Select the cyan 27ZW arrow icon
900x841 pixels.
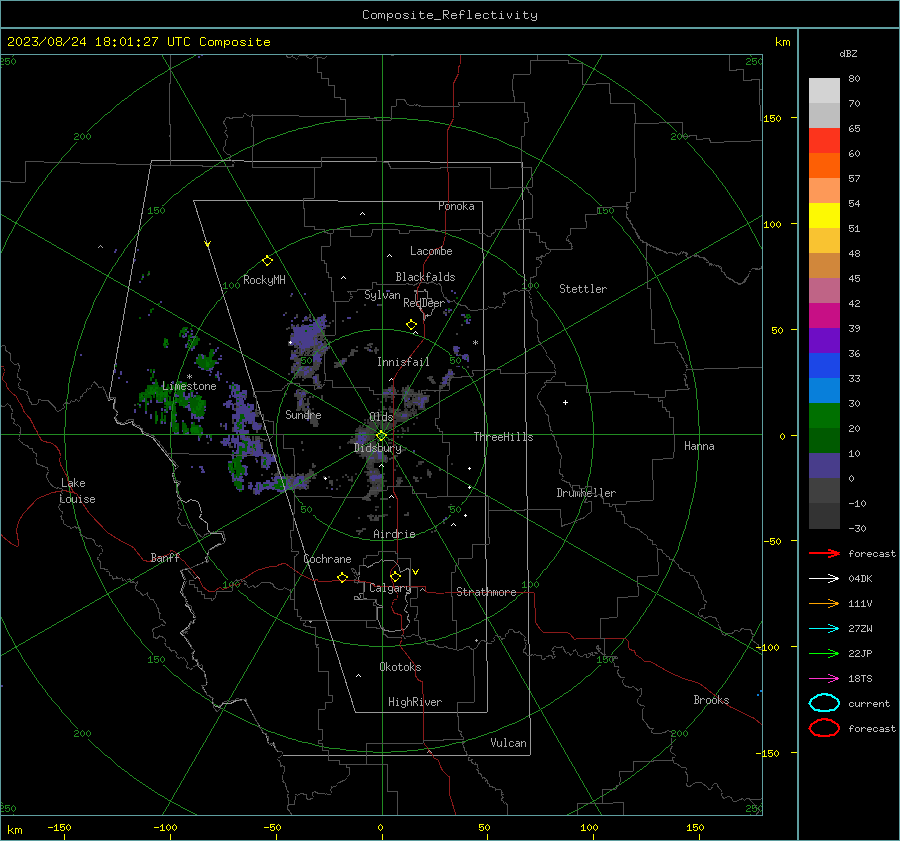click(x=824, y=629)
